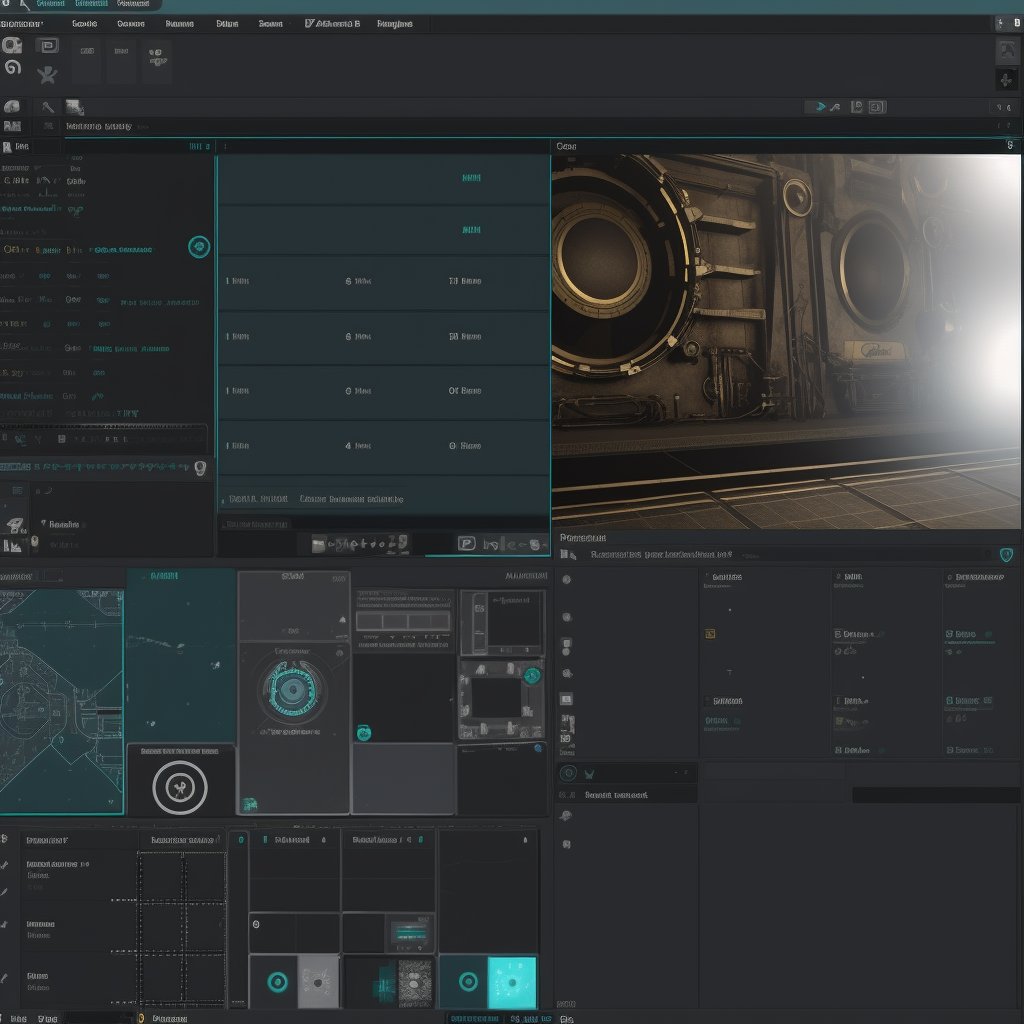Click inside the speaker render viewport
This screenshot has height=1024, width=1024.
(x=786, y=342)
